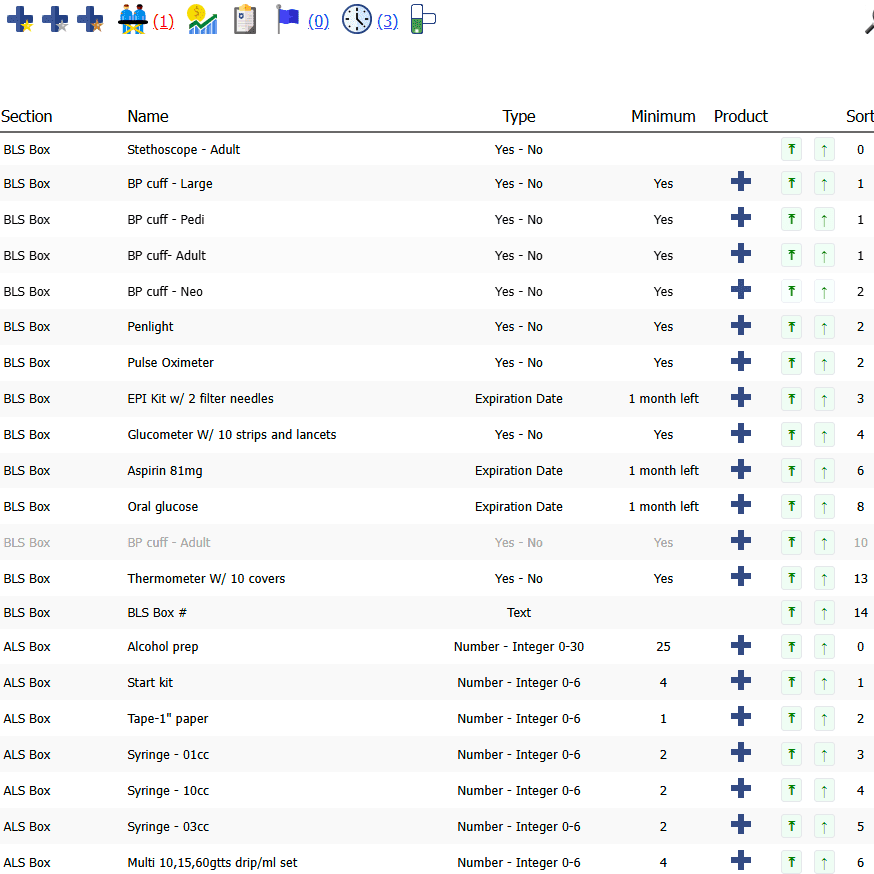Screen dimensions: 874x874
Task: Add product to Syringe - 10cc row
Action: [741, 789]
